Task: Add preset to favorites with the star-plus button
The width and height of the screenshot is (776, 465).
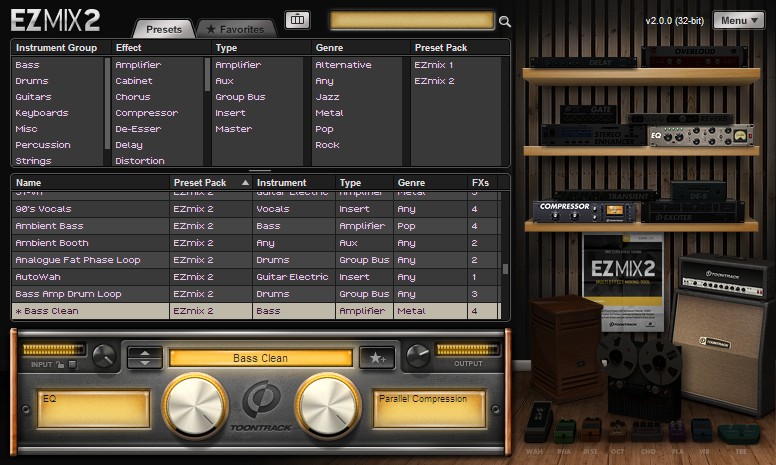Action: [x=378, y=358]
